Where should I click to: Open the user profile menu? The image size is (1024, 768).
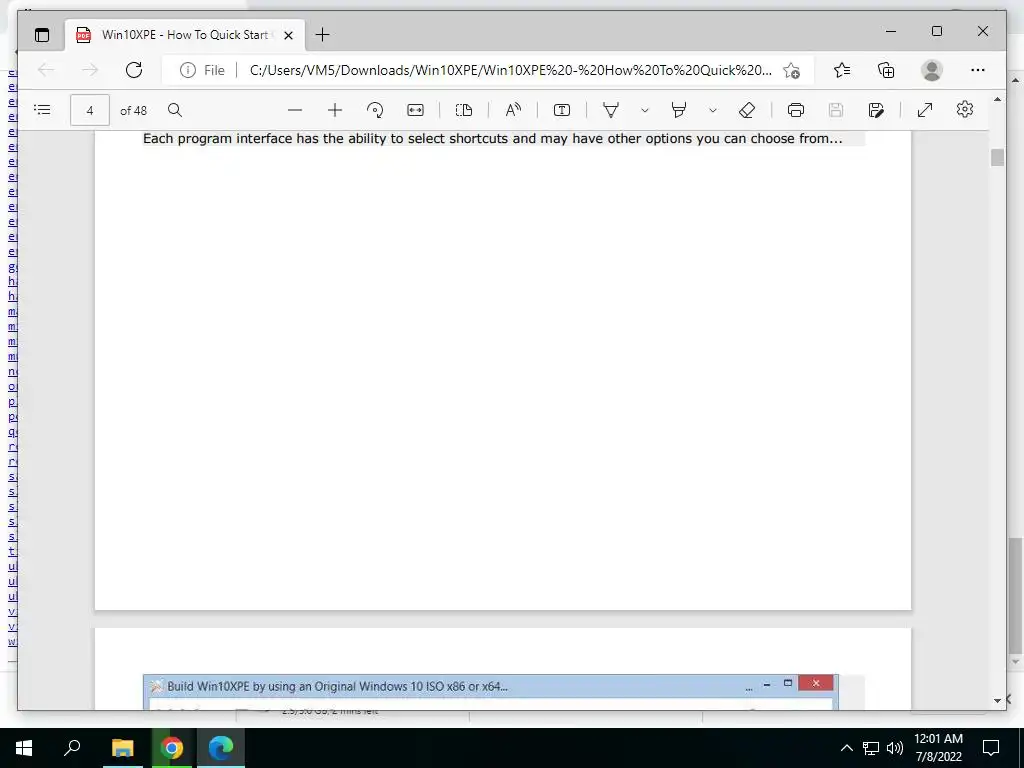932,70
